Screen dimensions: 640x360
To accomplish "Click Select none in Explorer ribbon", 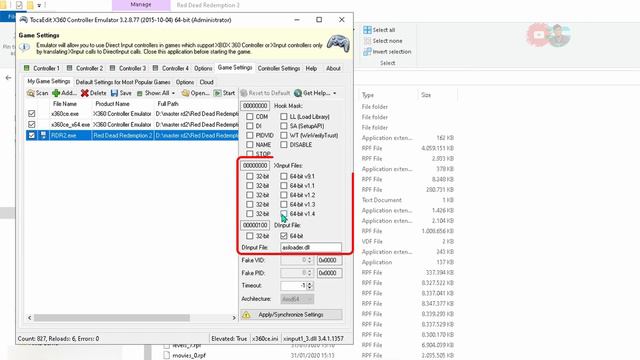I will click(382, 41).
